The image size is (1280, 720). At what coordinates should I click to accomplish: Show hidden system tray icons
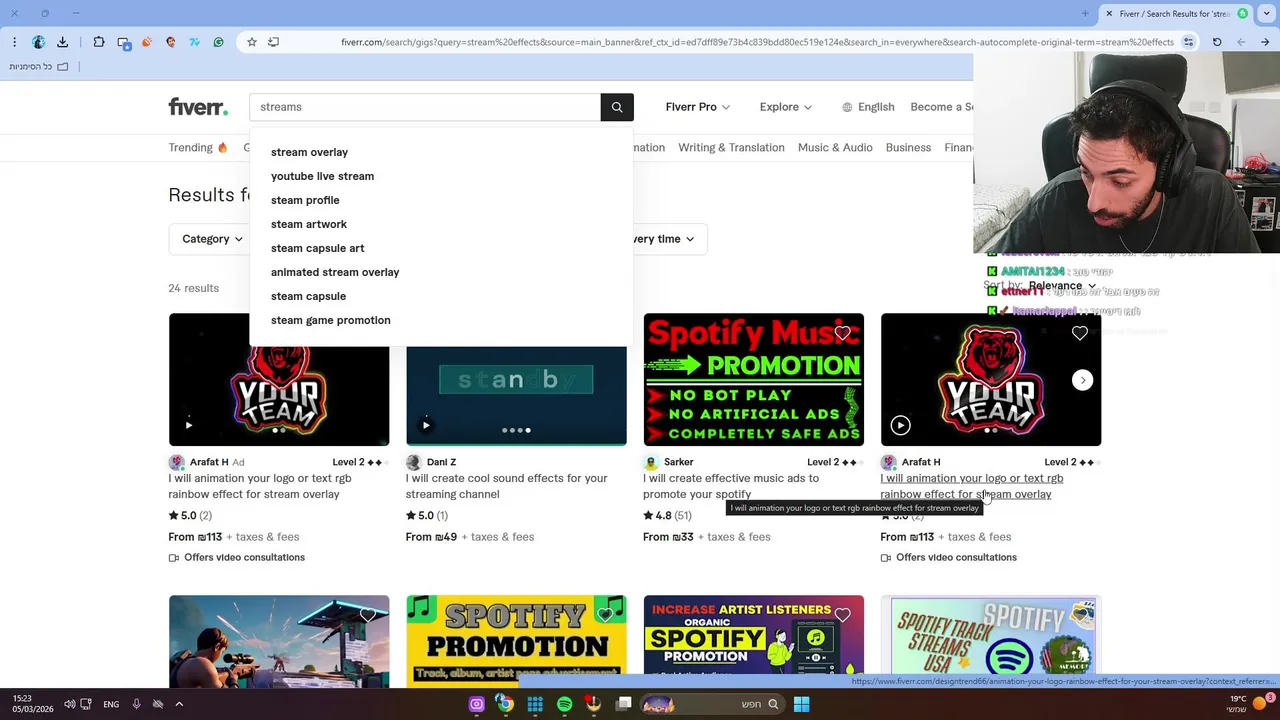(179, 704)
